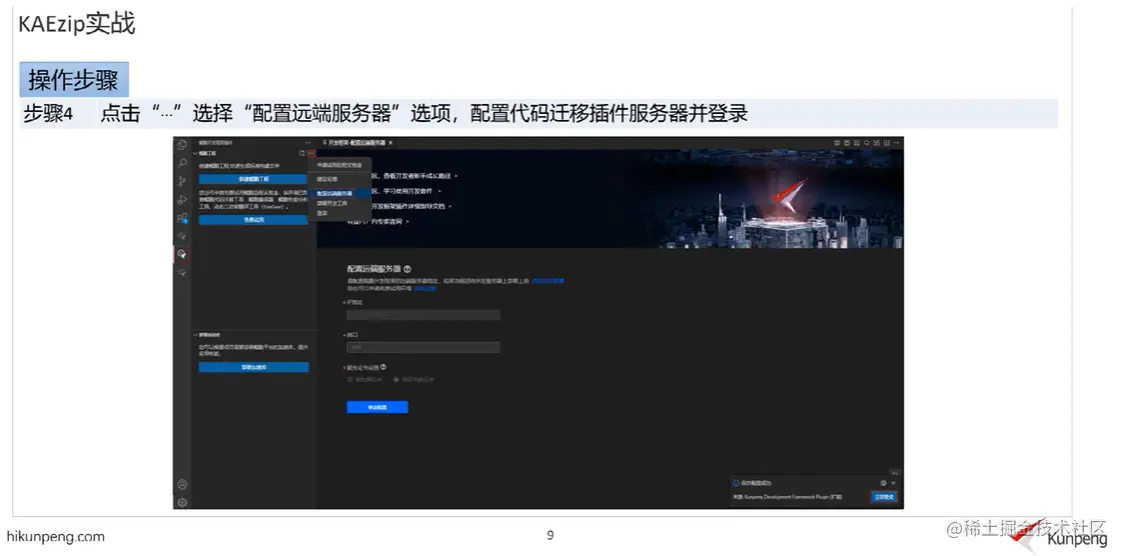Click the blue button in the lower sidebar section

coord(254,367)
